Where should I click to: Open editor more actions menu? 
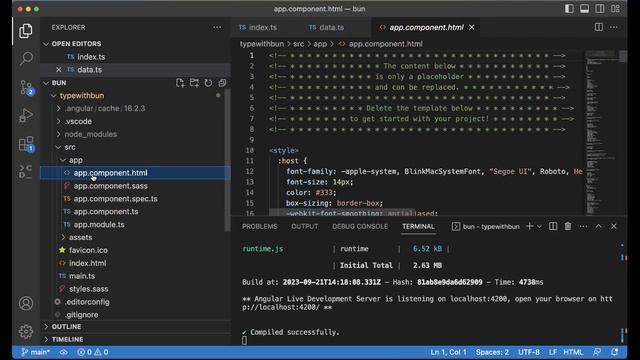click(614, 27)
